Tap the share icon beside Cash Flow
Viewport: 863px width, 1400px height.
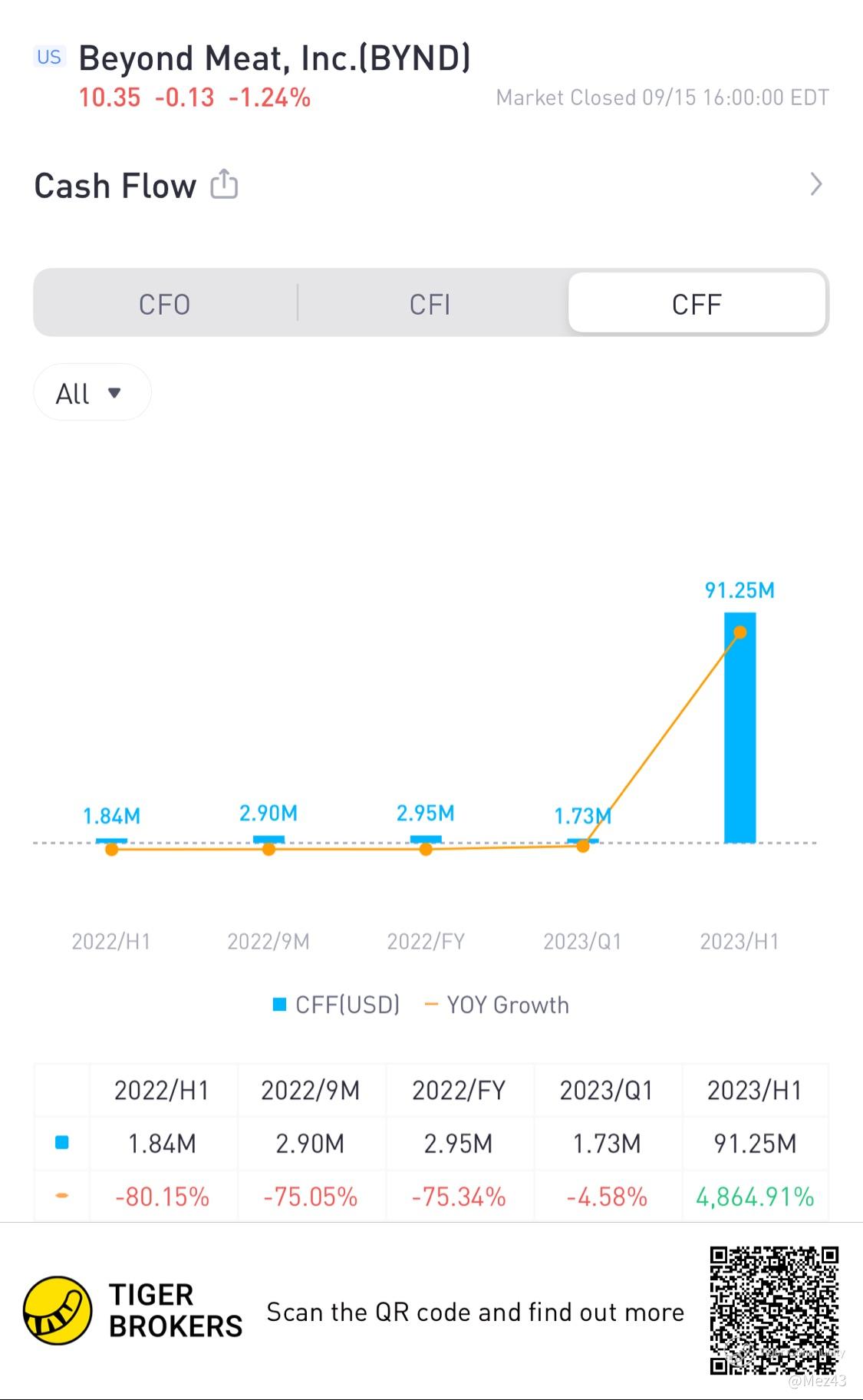(224, 184)
